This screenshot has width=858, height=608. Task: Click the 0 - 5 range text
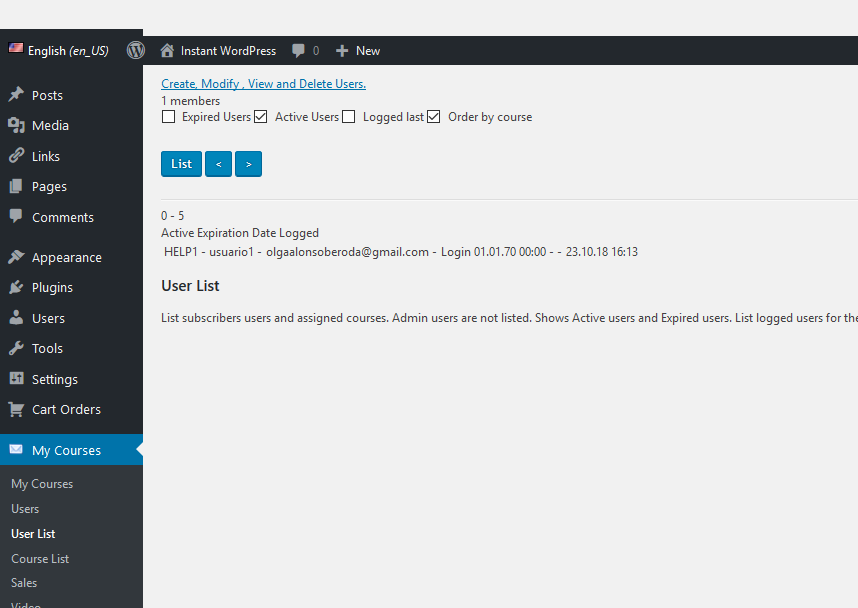[x=172, y=216]
